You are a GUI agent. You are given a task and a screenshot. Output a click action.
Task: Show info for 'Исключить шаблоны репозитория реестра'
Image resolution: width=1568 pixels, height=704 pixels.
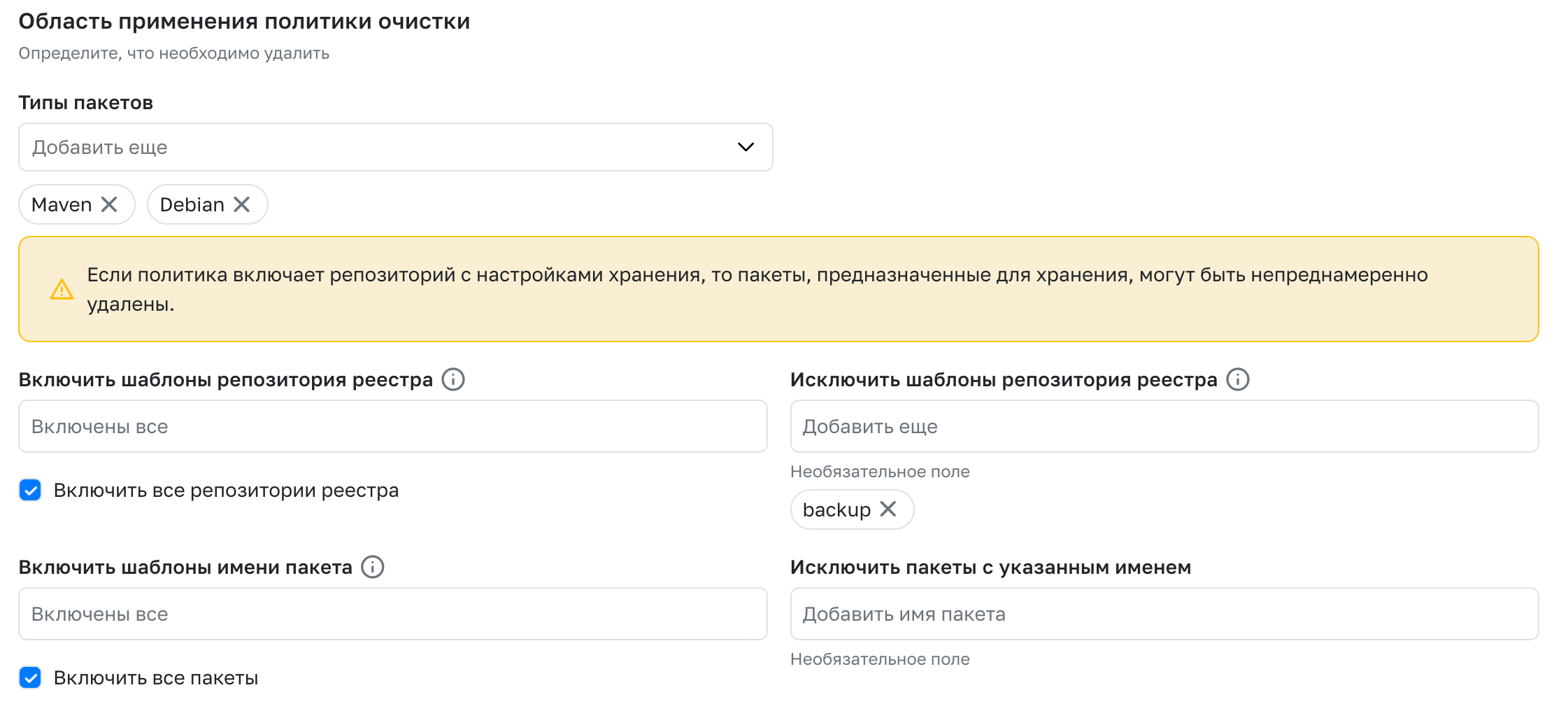point(1238,379)
